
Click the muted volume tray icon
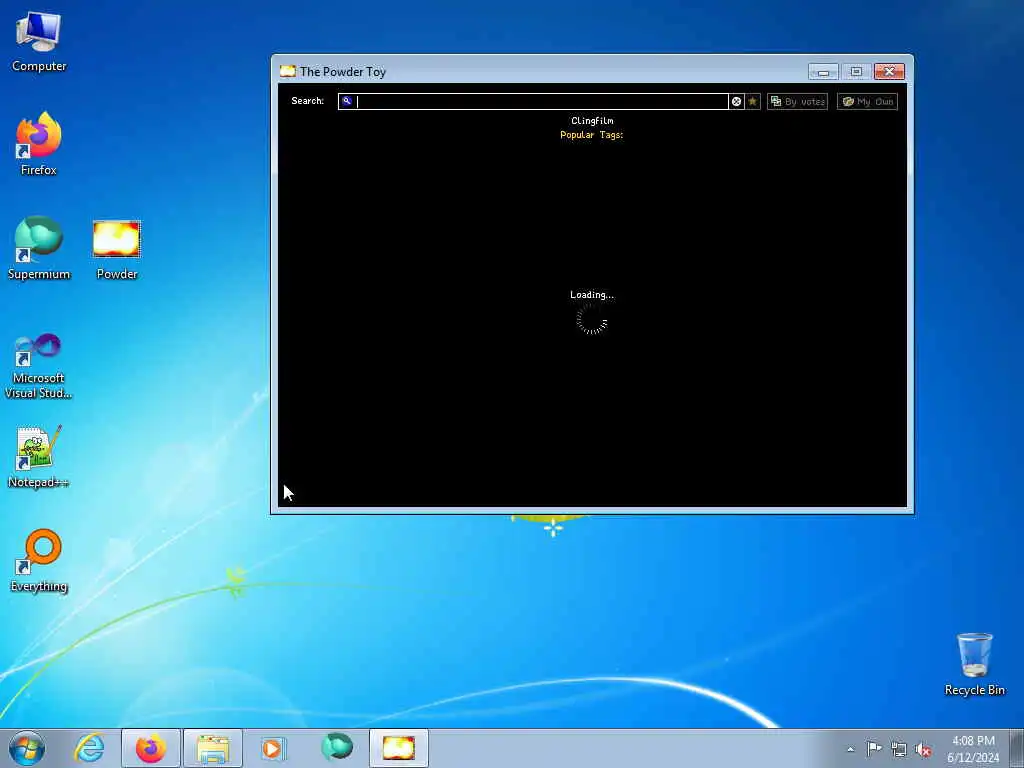(x=923, y=749)
